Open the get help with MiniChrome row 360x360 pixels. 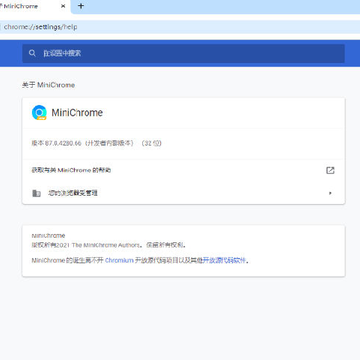(x=183, y=170)
